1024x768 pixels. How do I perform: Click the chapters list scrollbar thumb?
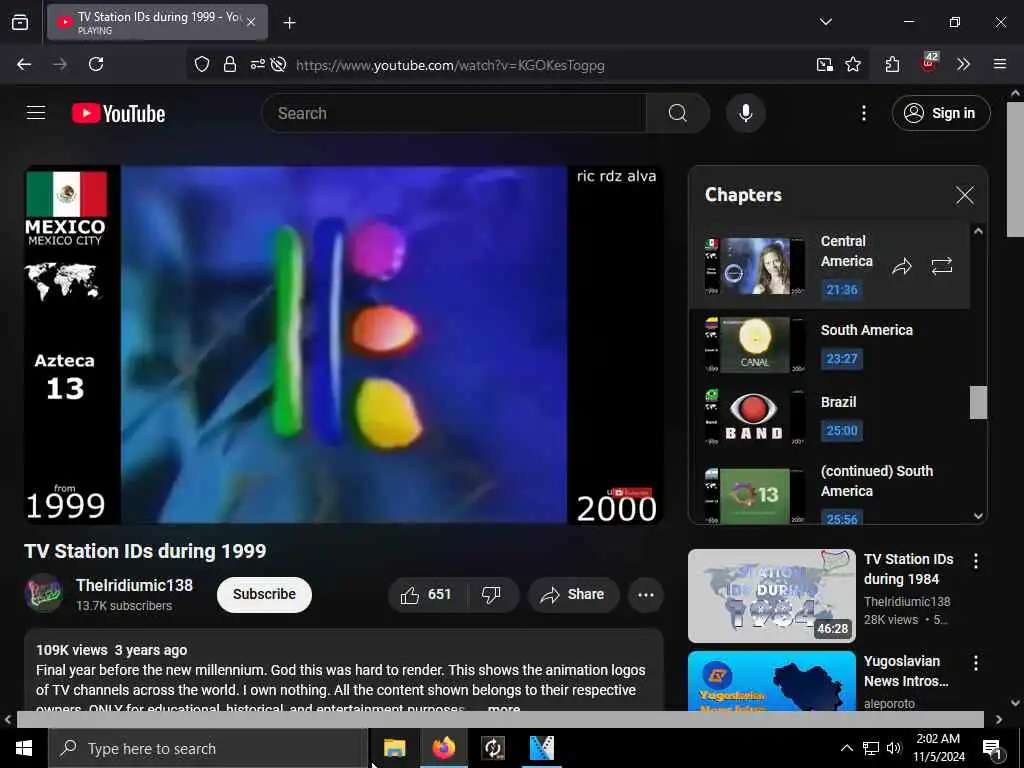click(978, 402)
